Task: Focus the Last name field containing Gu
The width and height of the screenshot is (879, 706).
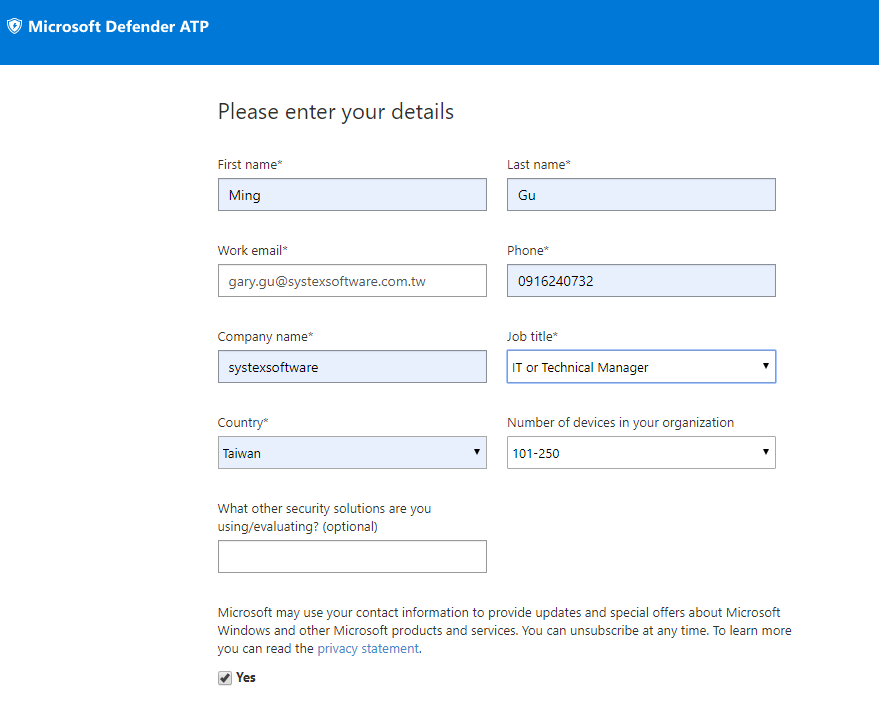Action: pyautogui.click(x=641, y=195)
